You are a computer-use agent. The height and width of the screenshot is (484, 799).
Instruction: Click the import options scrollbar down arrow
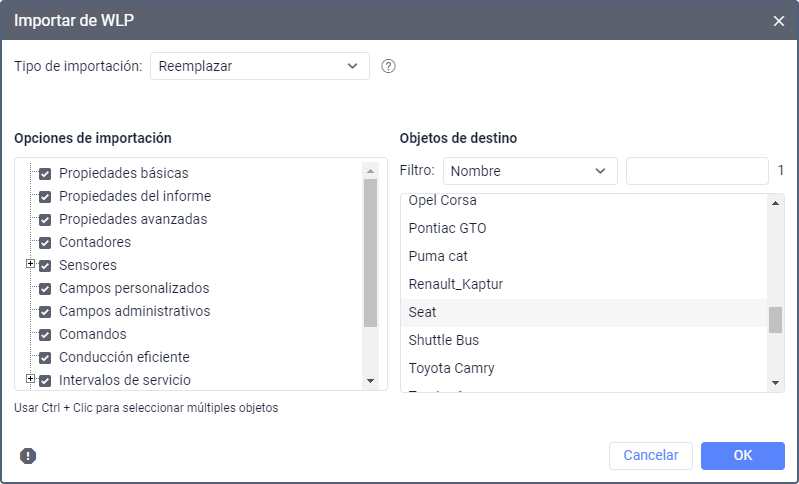point(370,381)
